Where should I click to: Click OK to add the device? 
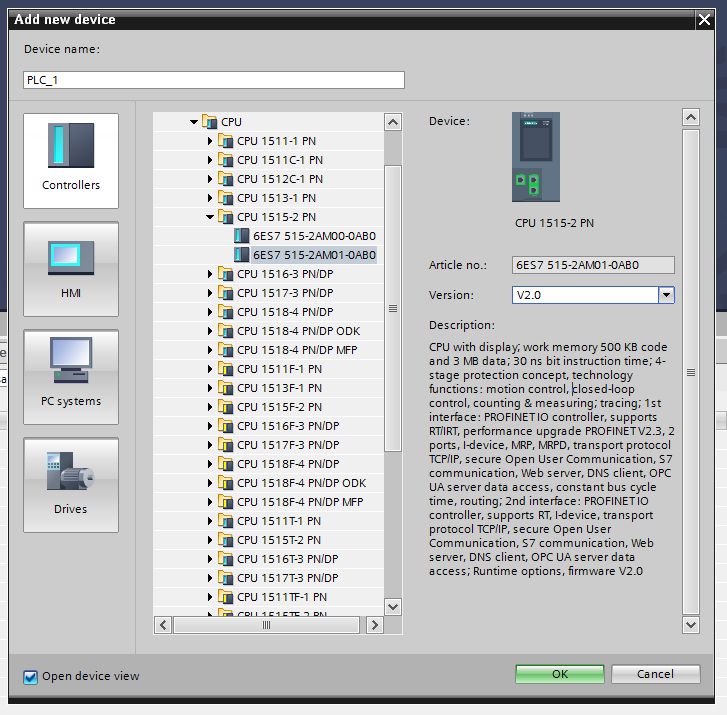pyautogui.click(x=560, y=674)
